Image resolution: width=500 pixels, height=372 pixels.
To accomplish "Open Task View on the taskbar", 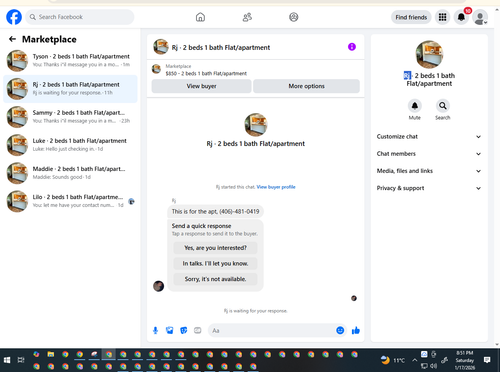I will coord(21,360).
